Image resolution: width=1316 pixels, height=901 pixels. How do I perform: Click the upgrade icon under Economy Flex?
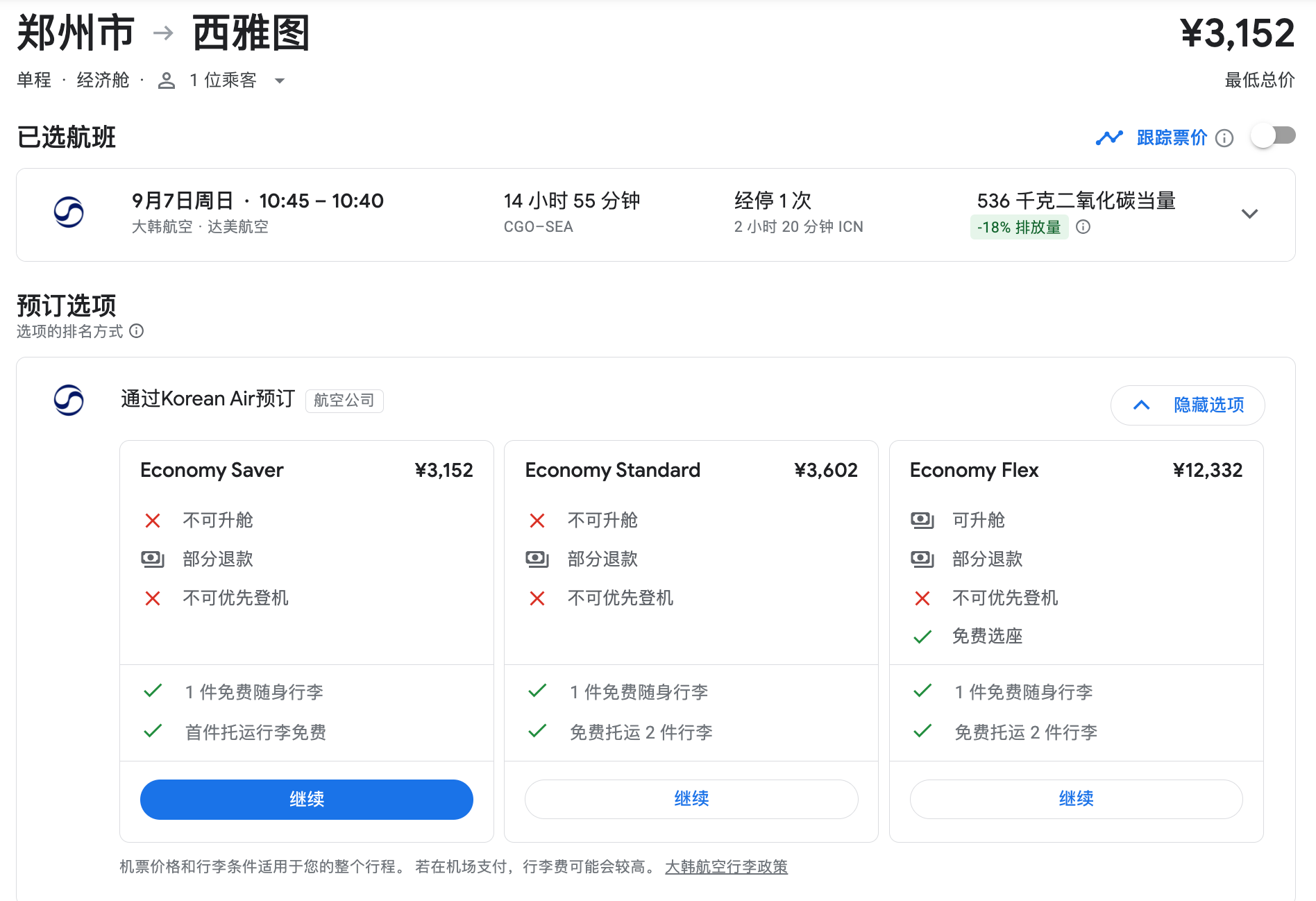click(922, 520)
